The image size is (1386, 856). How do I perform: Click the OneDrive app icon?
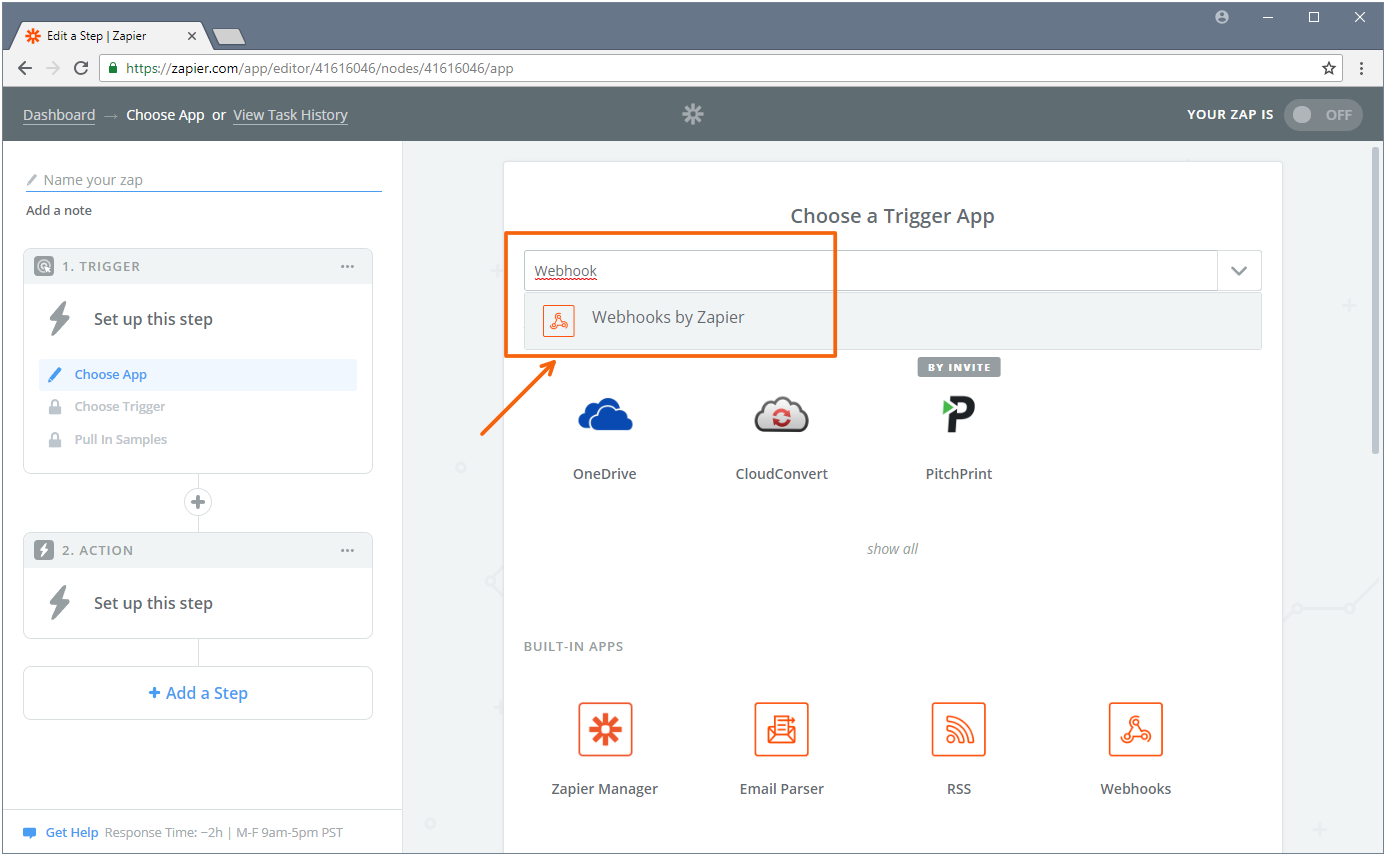[x=605, y=415]
